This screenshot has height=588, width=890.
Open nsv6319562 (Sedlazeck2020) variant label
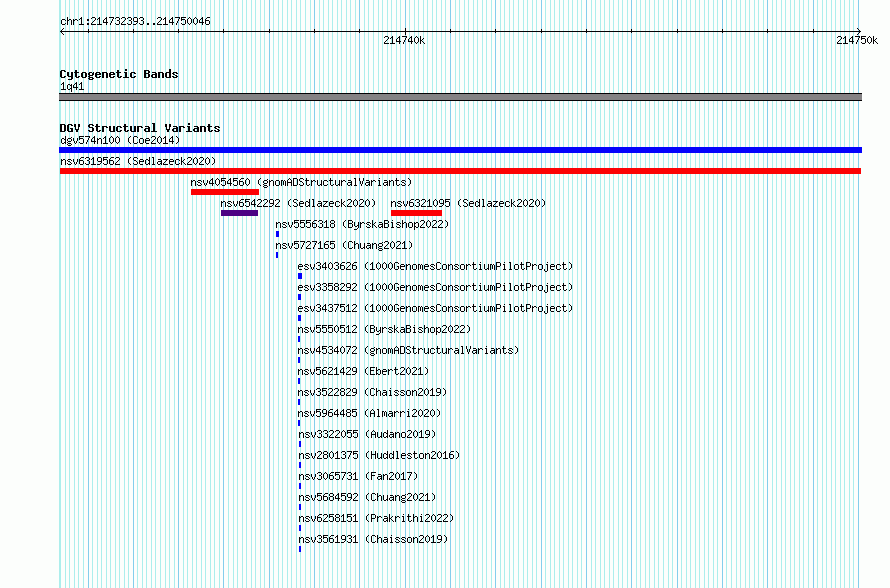(x=138, y=161)
